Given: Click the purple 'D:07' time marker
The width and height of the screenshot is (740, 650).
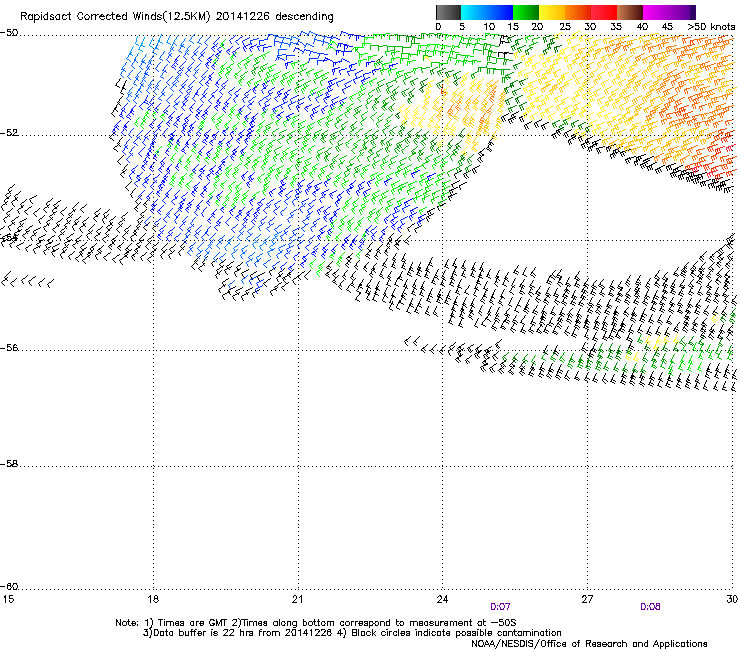Looking at the screenshot, I should click(x=500, y=607).
